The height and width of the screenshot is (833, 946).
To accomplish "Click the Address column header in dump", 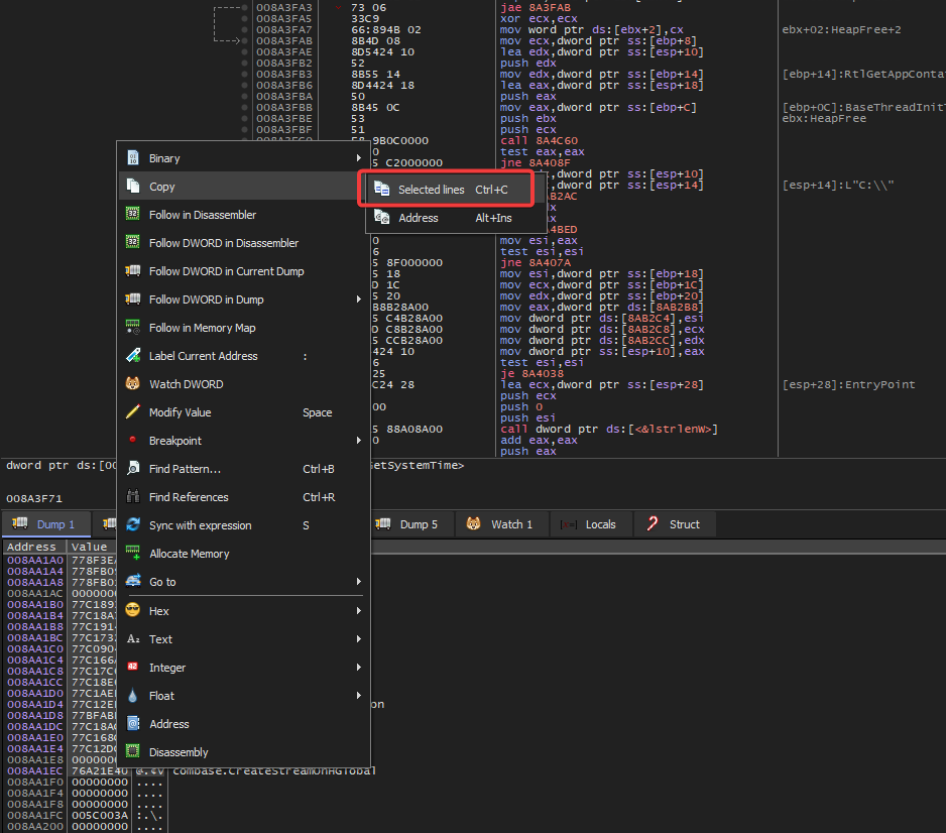I will coord(33,547).
